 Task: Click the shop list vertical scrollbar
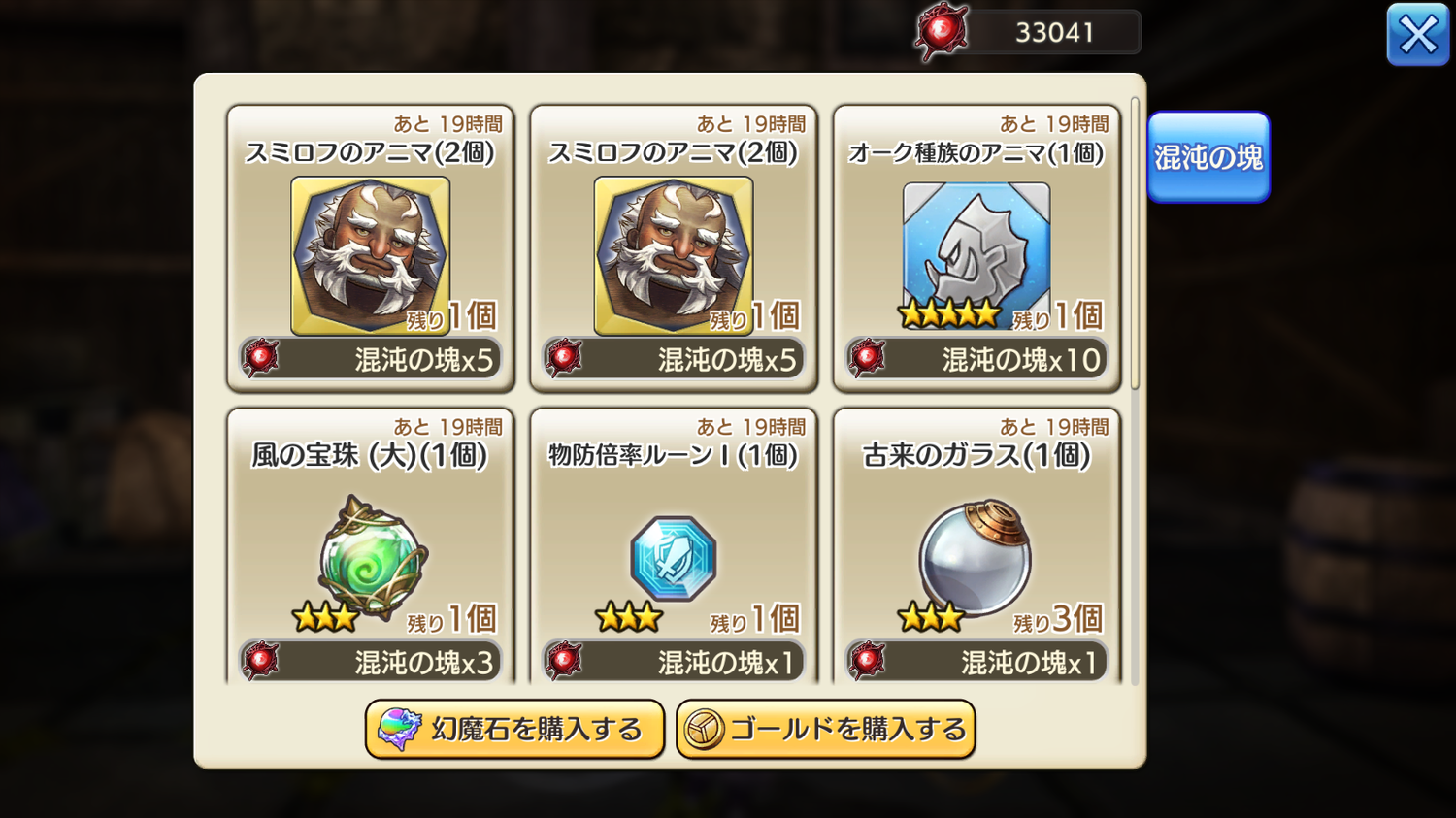1135,244
